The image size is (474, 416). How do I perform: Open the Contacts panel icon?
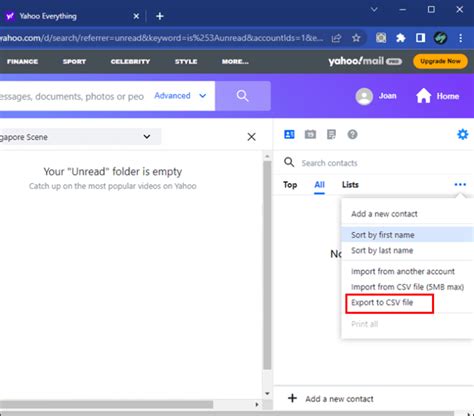[289, 134]
